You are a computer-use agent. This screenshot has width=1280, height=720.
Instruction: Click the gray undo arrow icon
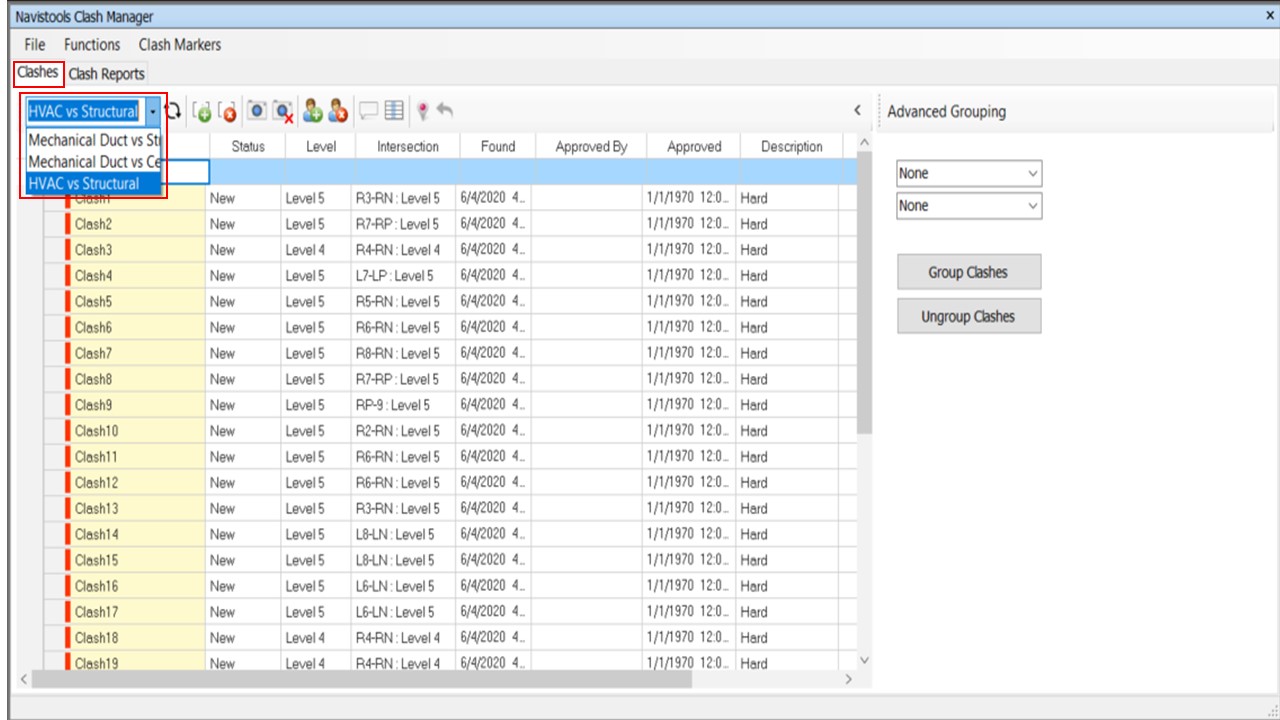coord(445,111)
